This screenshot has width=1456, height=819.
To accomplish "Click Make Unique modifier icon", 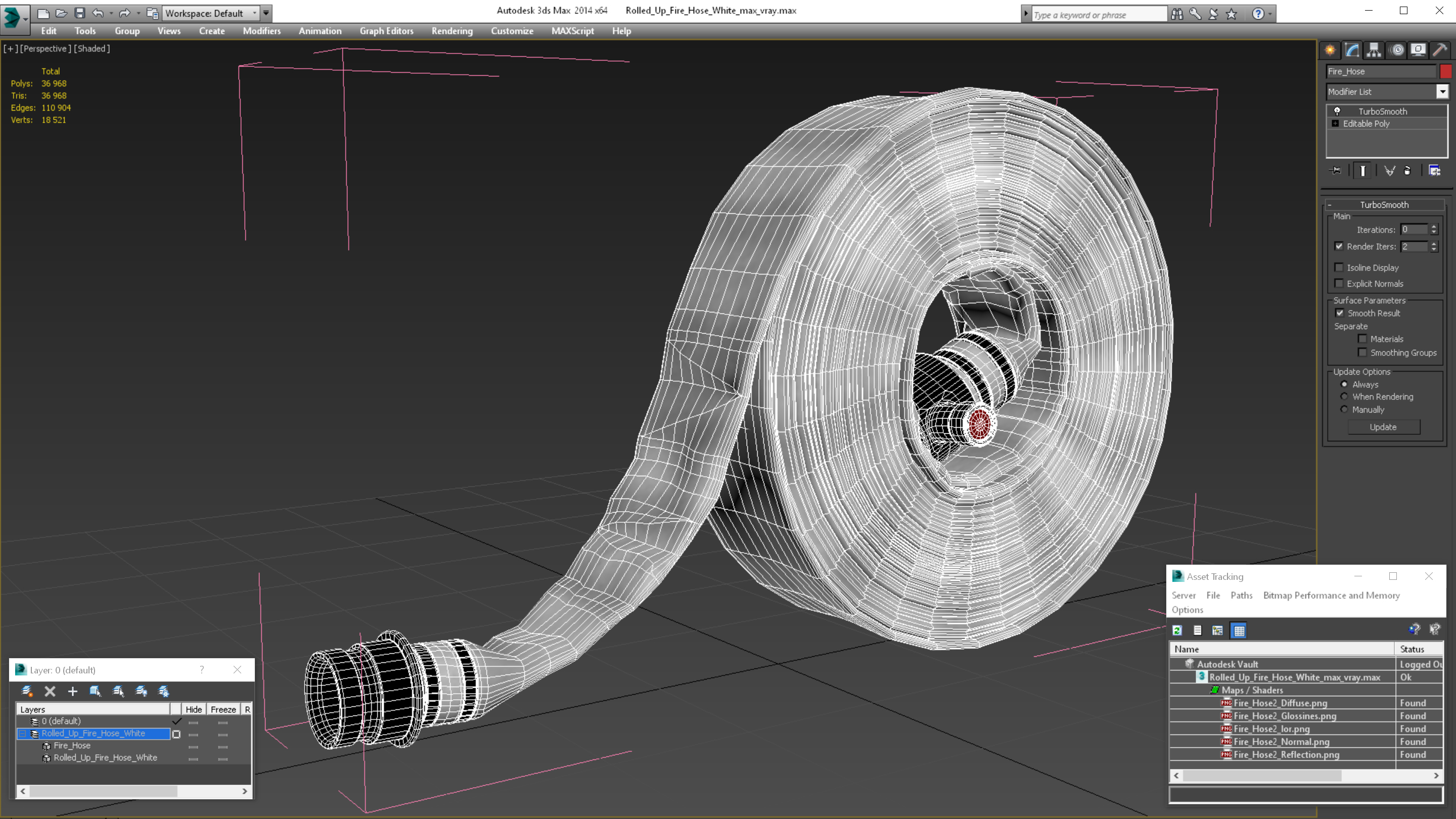I will pos(1389,170).
